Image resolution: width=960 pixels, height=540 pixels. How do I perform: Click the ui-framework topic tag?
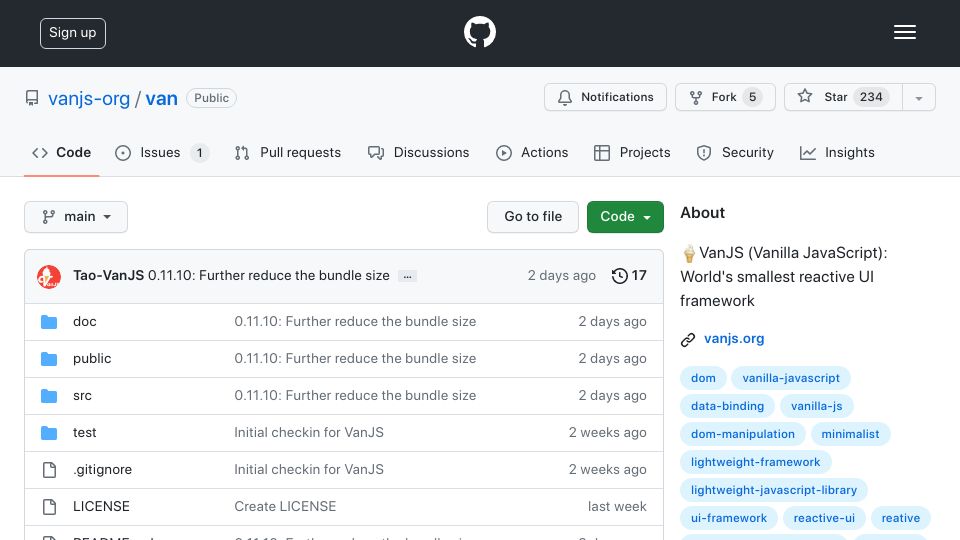point(729,518)
